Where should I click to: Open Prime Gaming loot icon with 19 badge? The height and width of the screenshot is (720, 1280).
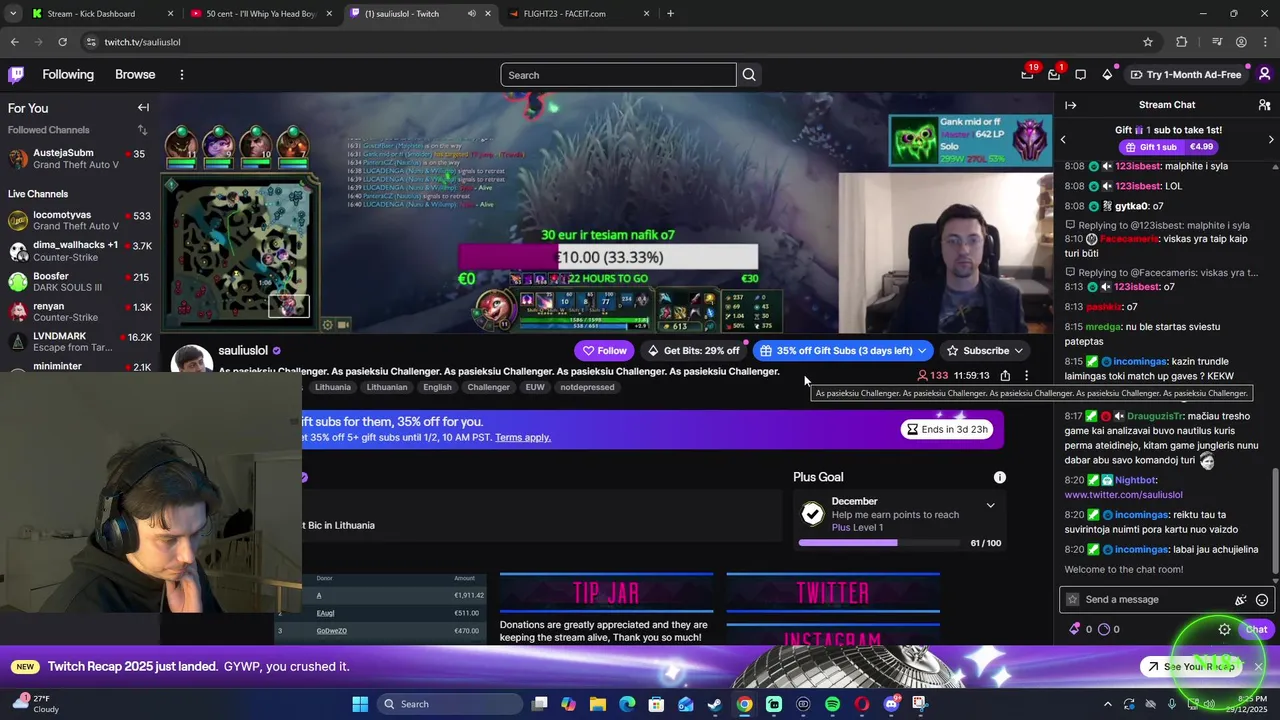[1027, 74]
